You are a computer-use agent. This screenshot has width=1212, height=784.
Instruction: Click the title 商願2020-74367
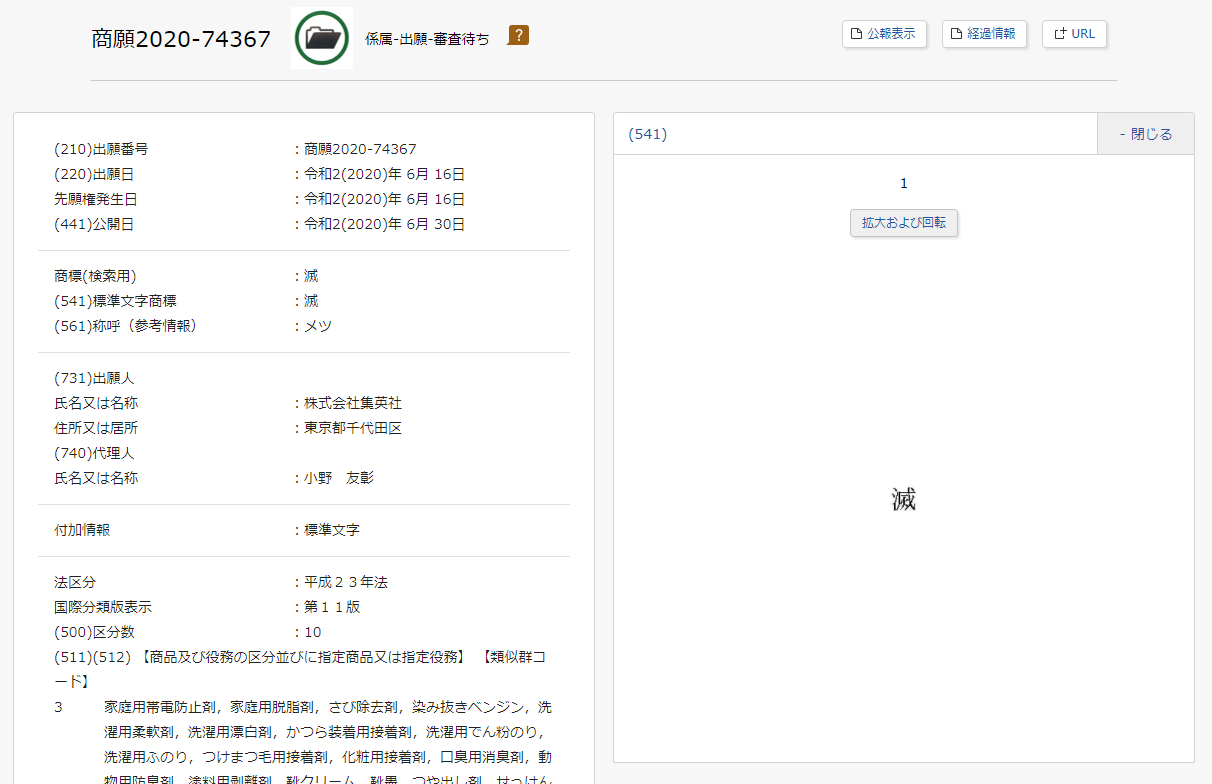181,38
